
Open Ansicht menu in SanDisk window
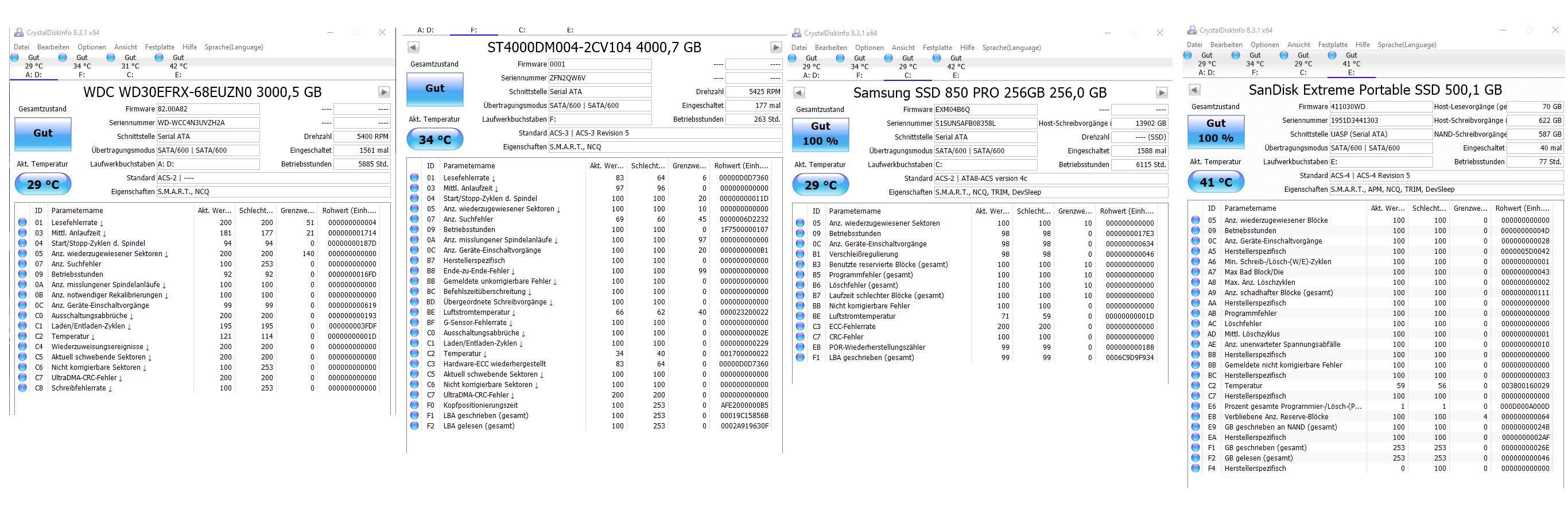click(1299, 44)
